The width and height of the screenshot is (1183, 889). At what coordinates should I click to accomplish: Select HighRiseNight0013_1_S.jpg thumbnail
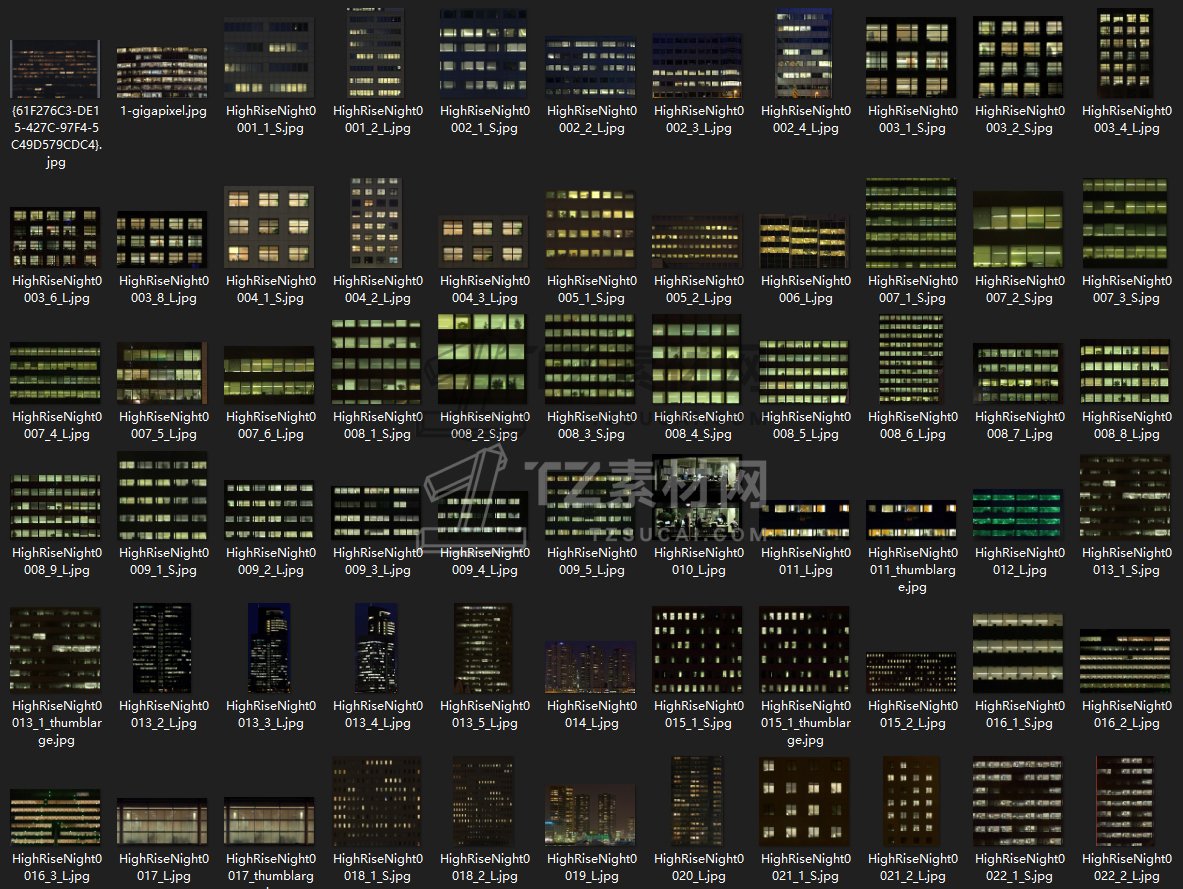pyautogui.click(x=1125, y=497)
